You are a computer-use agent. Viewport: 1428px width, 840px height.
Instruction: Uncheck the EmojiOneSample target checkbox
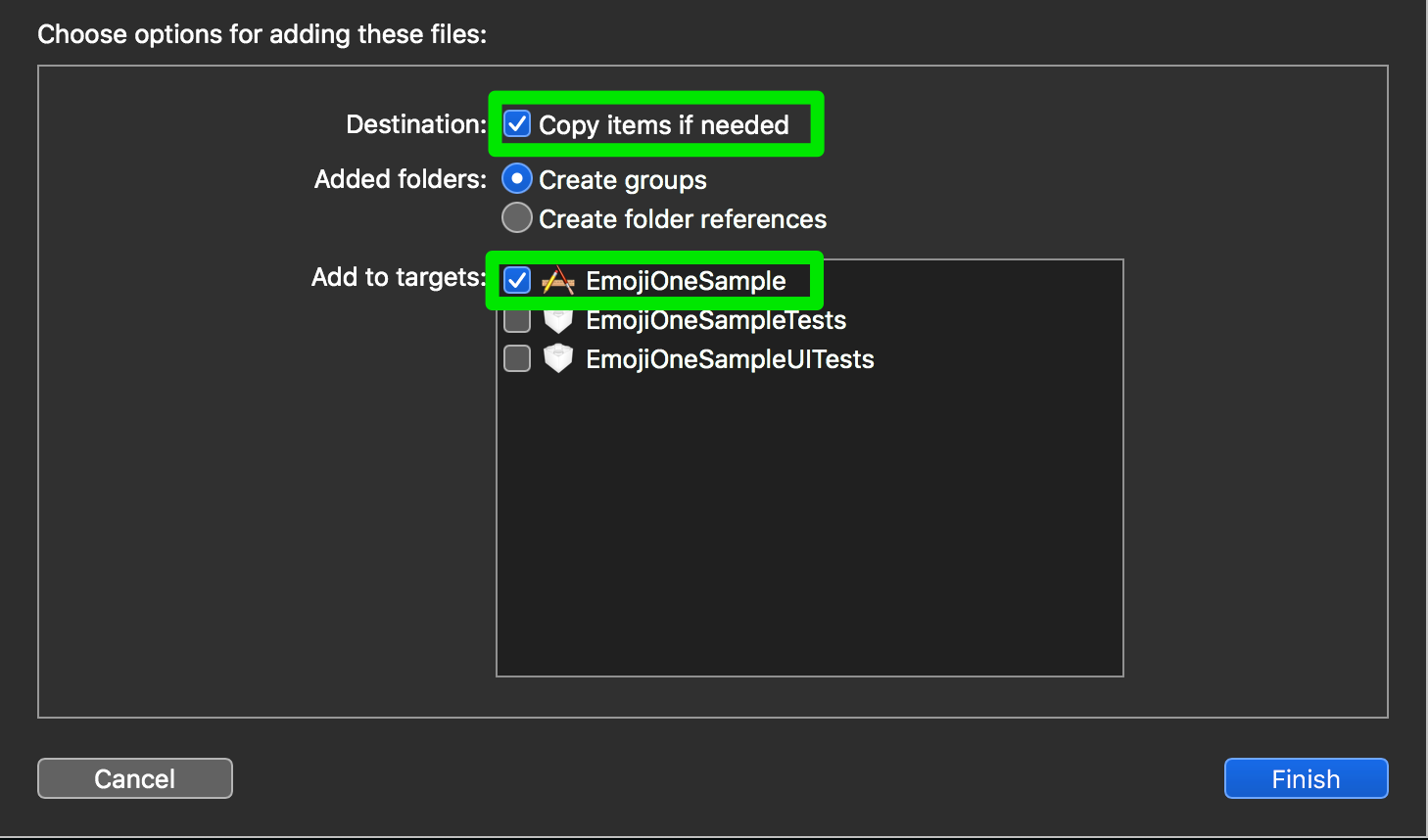click(516, 280)
